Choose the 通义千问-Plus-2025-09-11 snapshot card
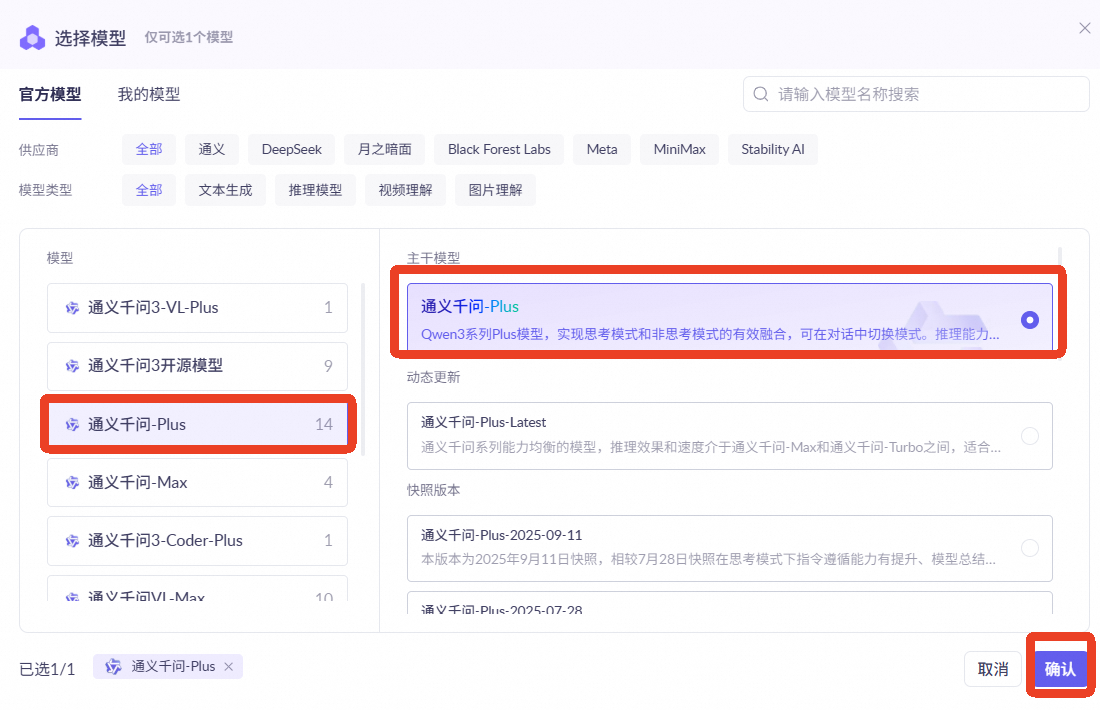The image size is (1100, 710). 730,548
